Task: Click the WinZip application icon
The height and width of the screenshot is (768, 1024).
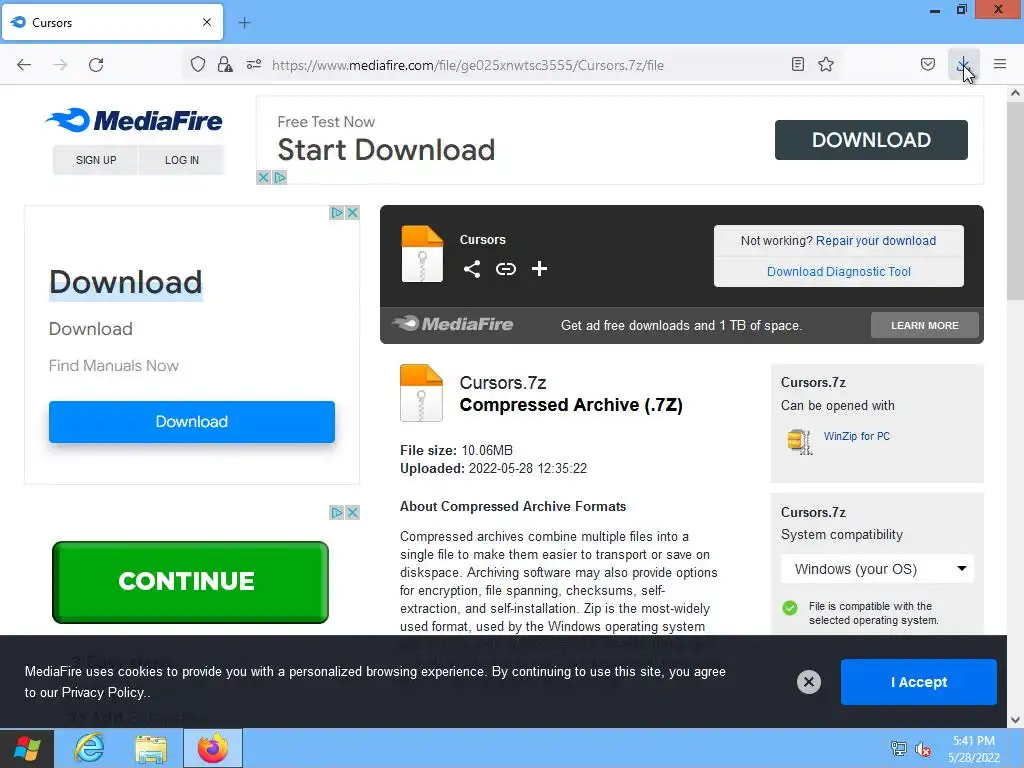Action: click(799, 441)
